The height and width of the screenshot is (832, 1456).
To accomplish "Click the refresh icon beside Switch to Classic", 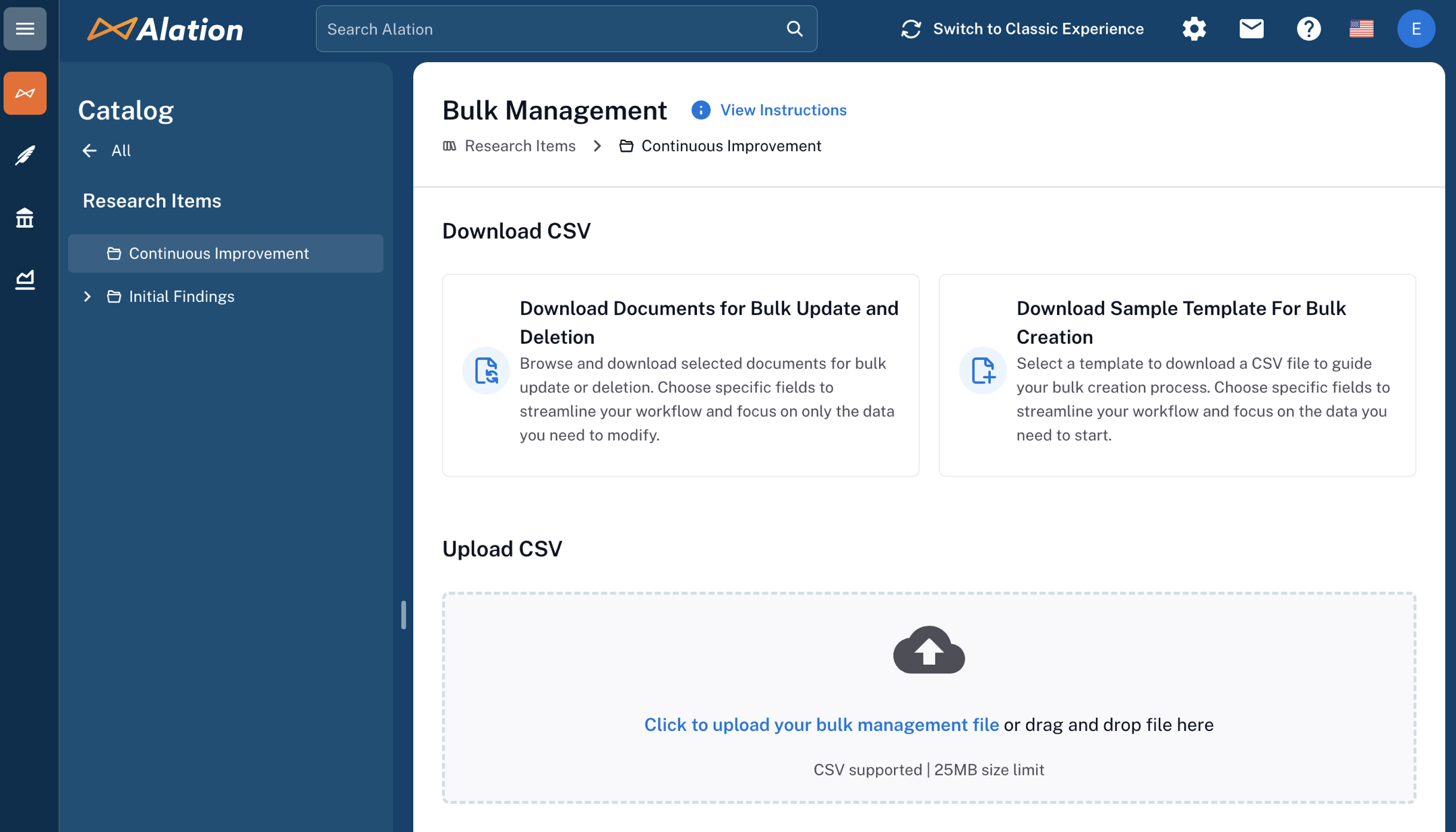I will (911, 29).
